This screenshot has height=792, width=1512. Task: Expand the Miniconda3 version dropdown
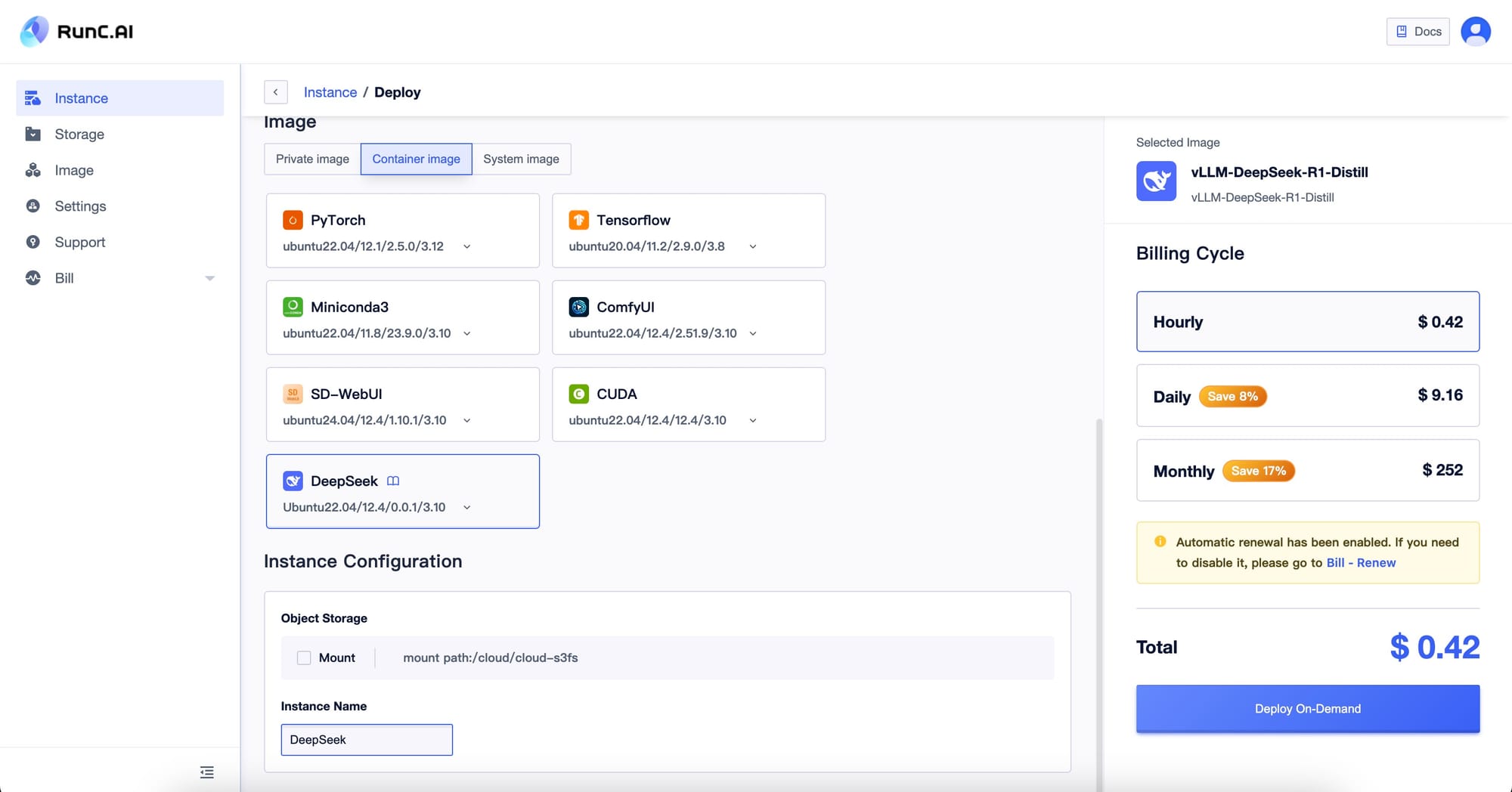[x=466, y=333]
